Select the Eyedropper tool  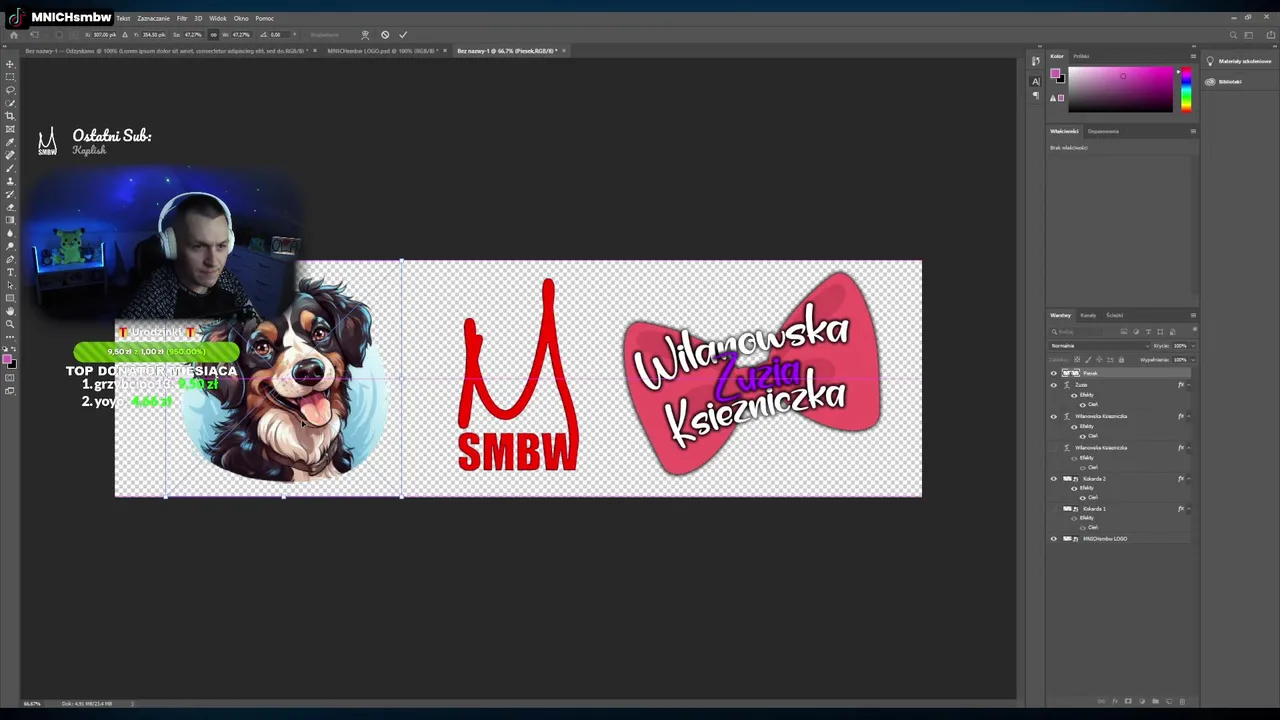(x=10, y=141)
